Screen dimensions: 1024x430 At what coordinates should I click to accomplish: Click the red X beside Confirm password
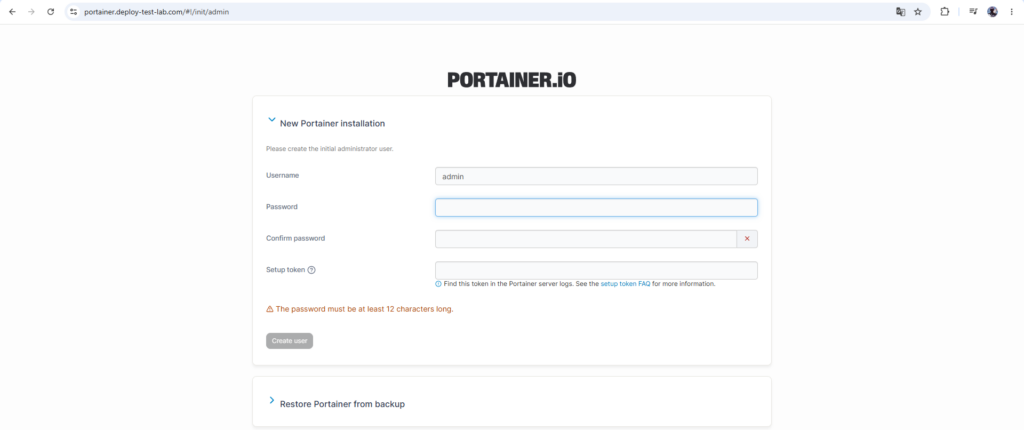point(747,239)
